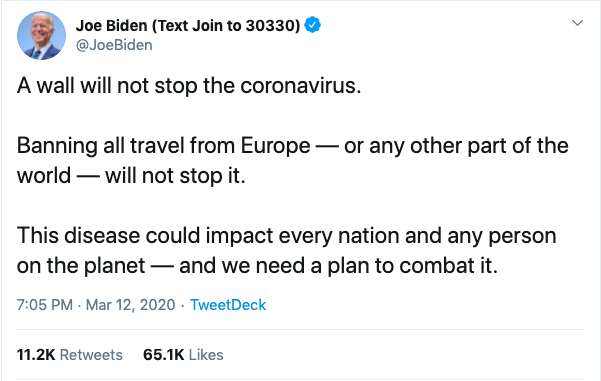
Task: Open Joe Biden's profile picture
Action: (x=41, y=35)
